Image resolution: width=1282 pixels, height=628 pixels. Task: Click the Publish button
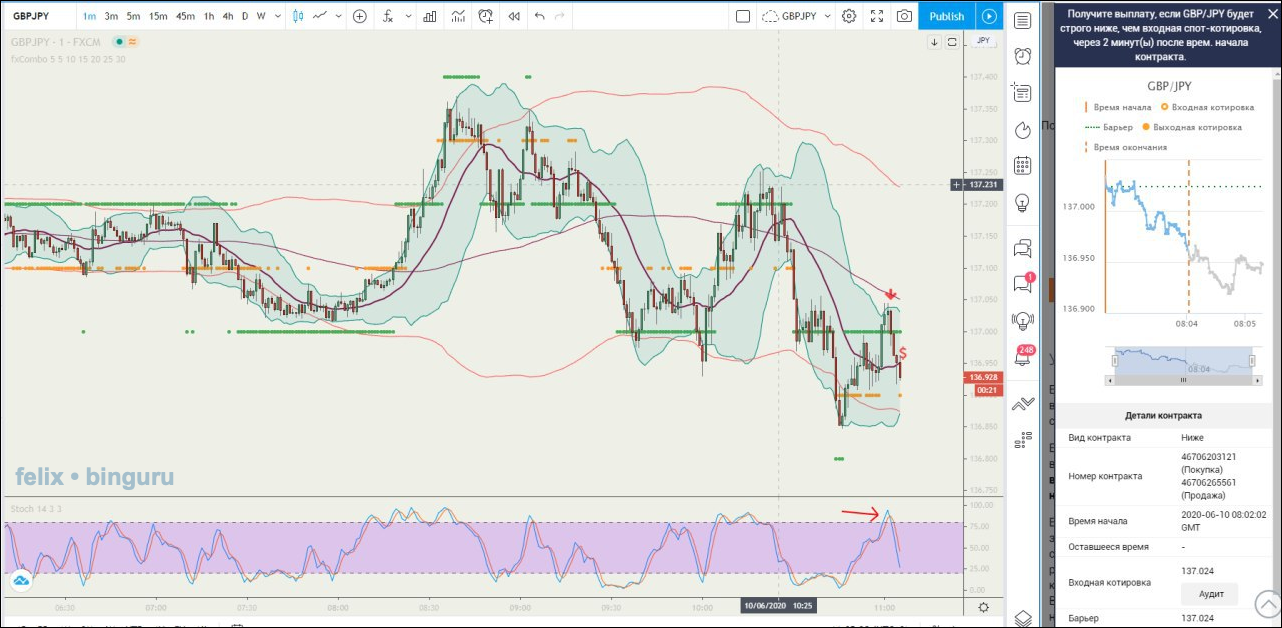946,16
